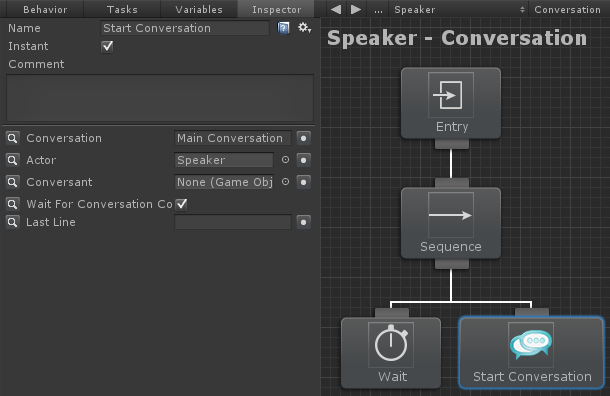Open the gear settings menu beside Name

pos(304,28)
